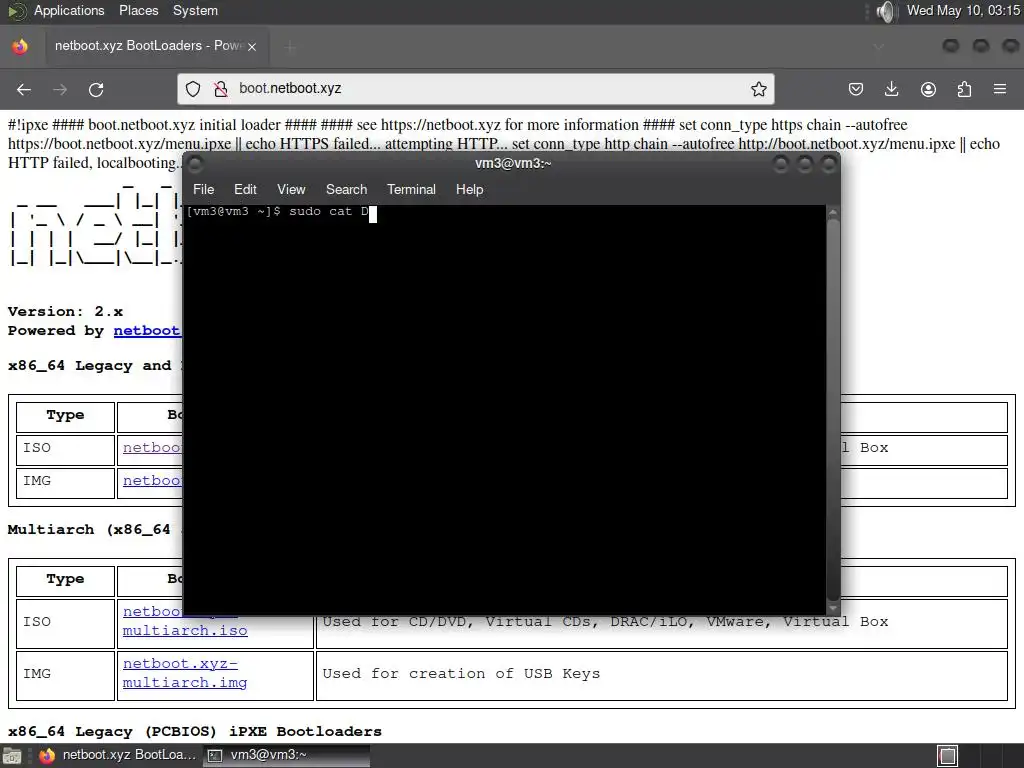
Task: Open Firefox account icon
Action: (x=928, y=89)
